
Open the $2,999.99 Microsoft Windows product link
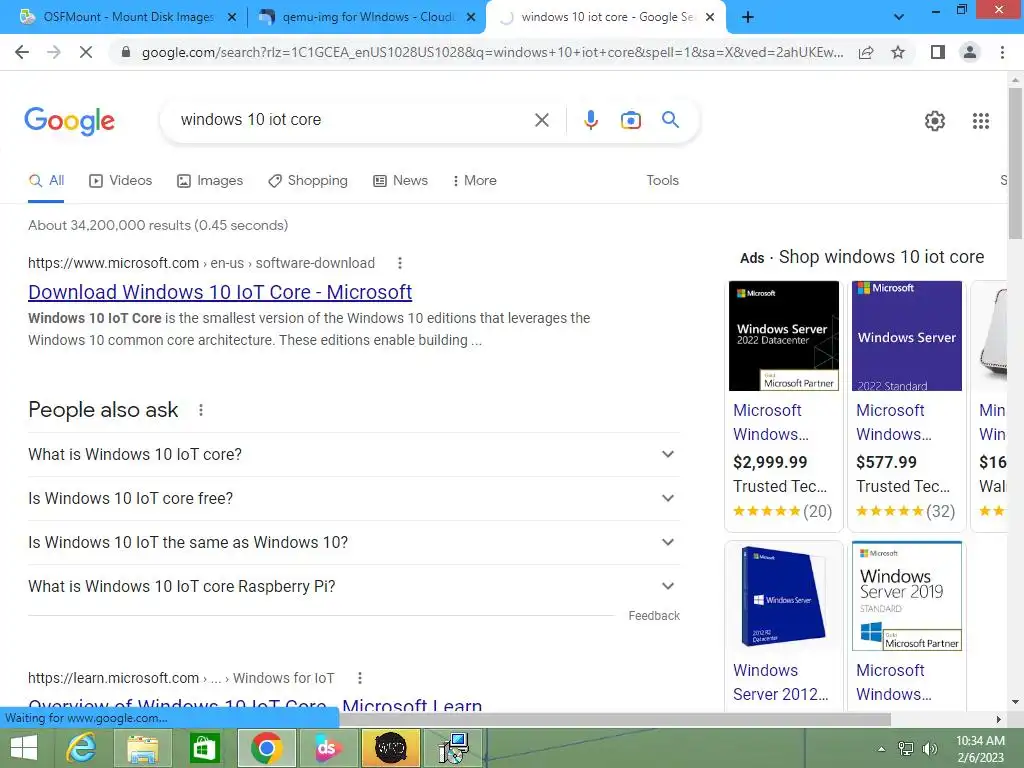point(771,423)
